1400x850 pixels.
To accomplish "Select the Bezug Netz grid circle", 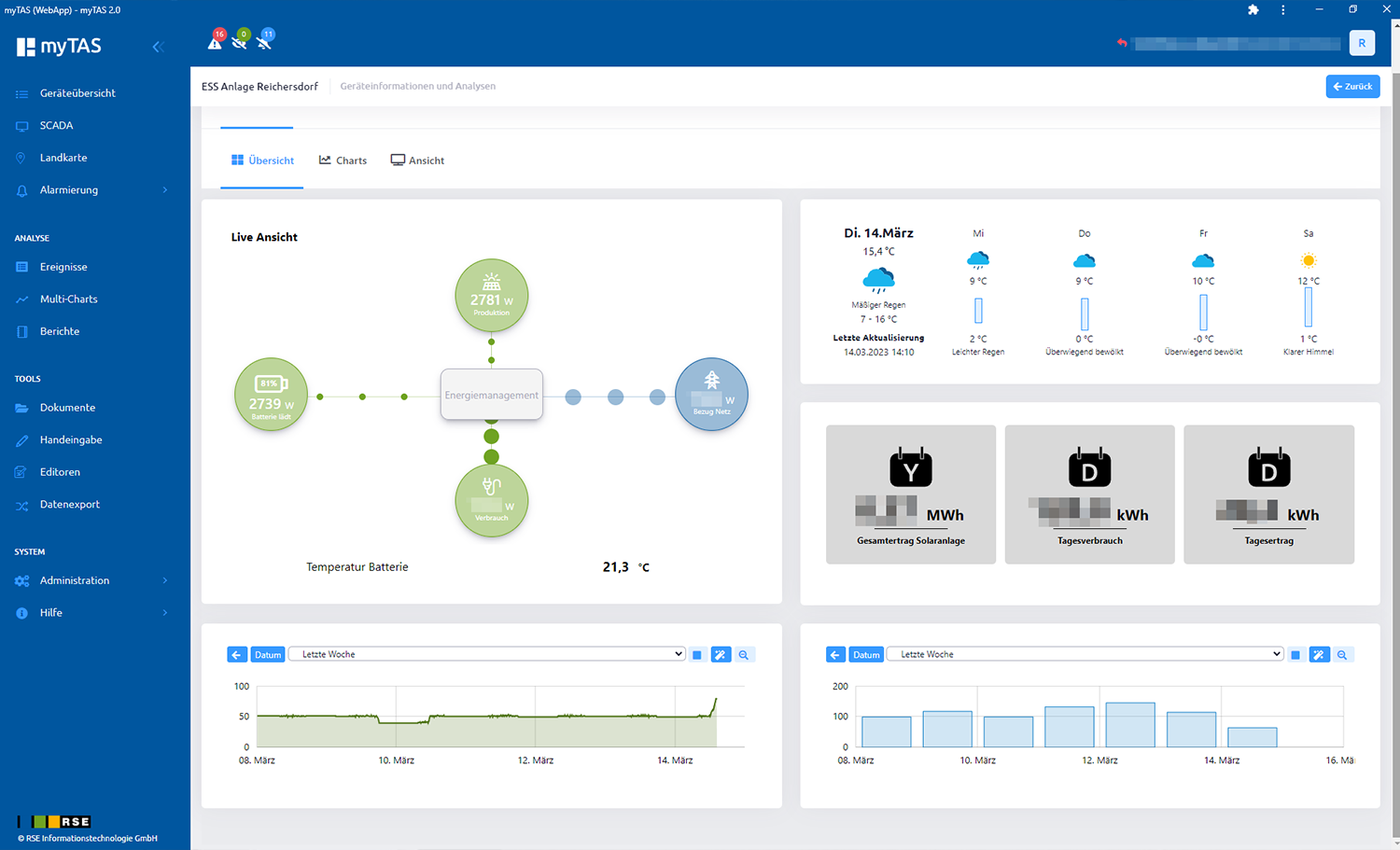I will [x=711, y=395].
